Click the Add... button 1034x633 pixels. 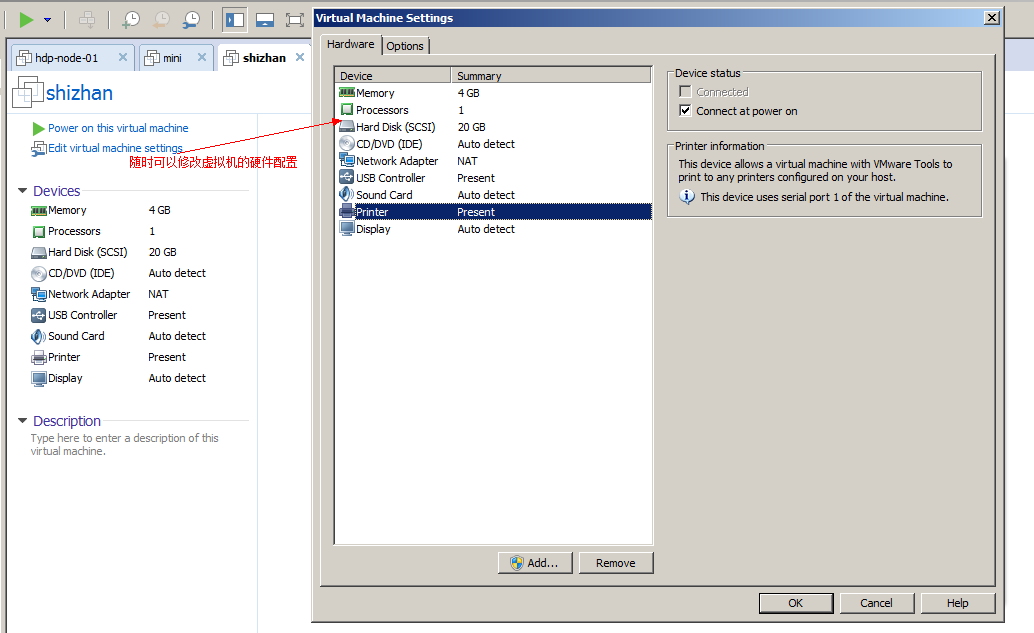[x=535, y=563]
